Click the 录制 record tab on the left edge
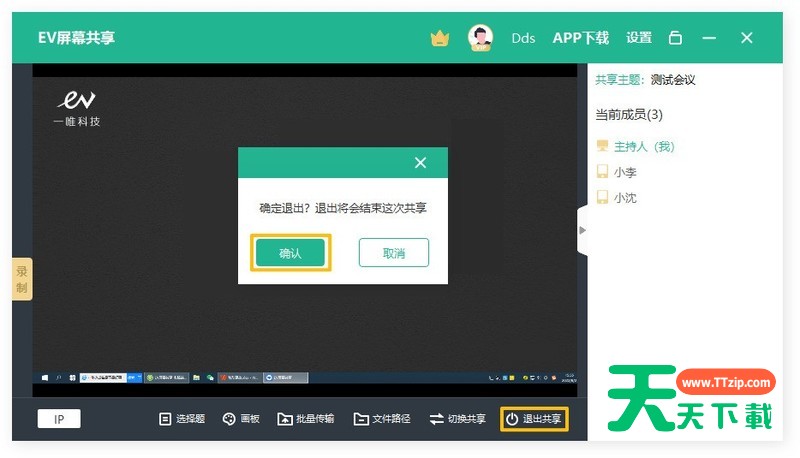Image resolution: width=800 pixels, height=458 pixels. (x=22, y=279)
